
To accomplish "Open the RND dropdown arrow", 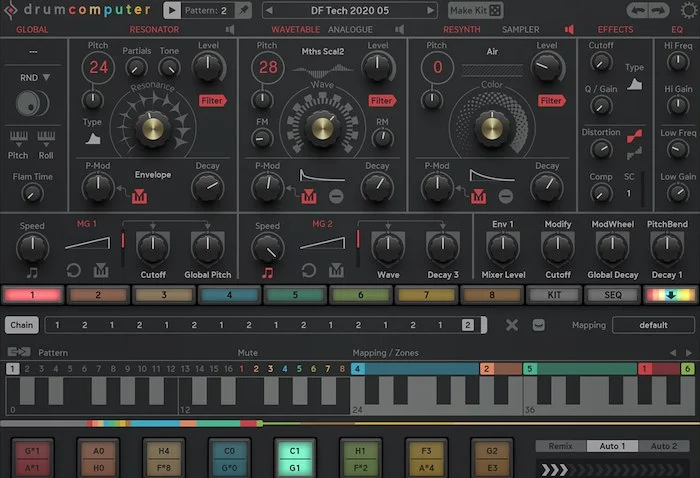I will click(46, 78).
